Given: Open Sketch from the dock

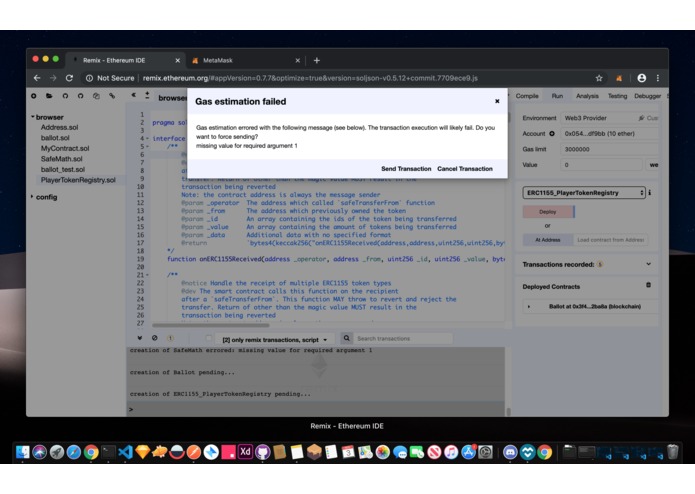Looking at the screenshot, I should (x=142, y=452).
